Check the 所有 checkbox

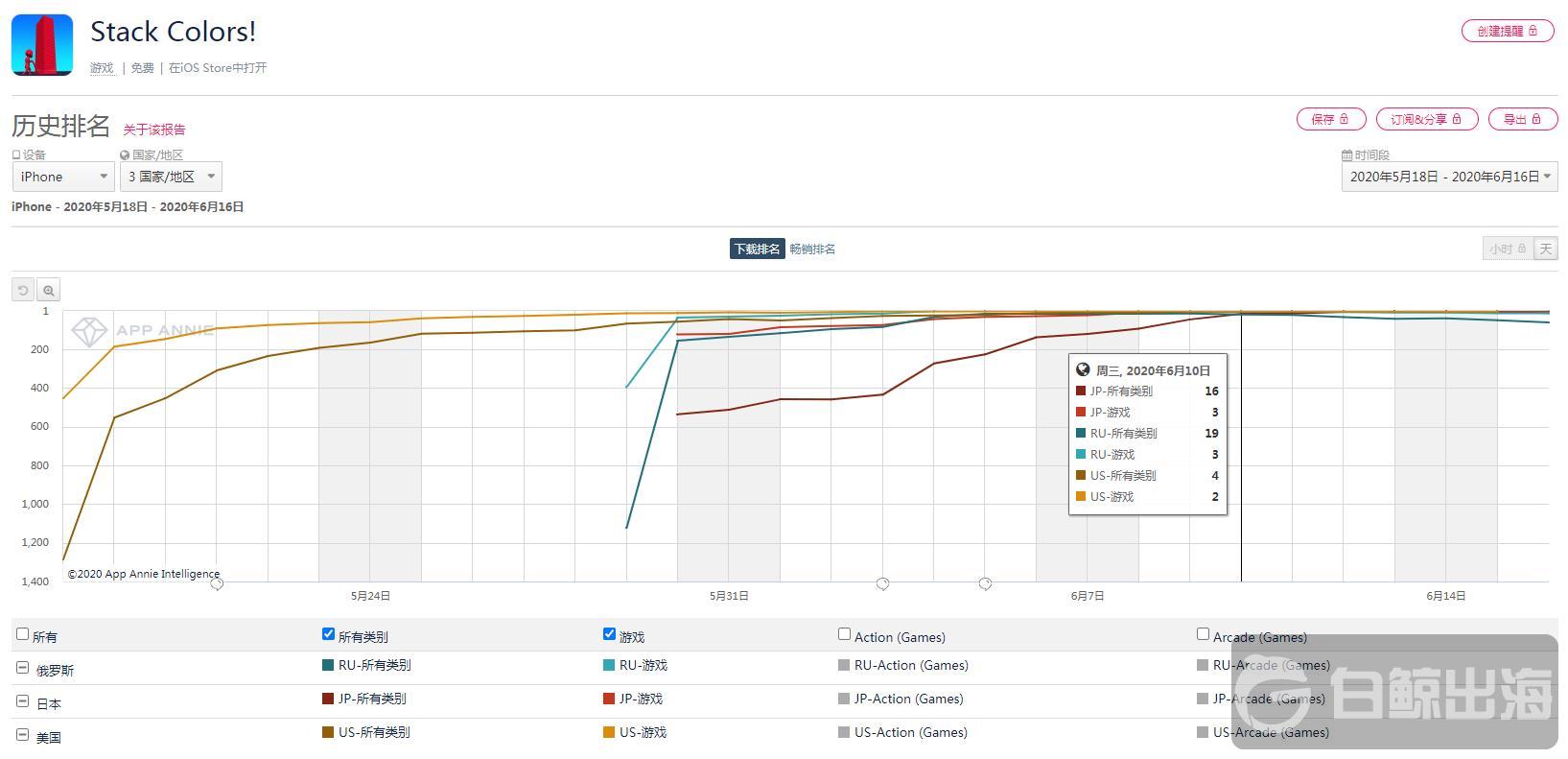23,634
